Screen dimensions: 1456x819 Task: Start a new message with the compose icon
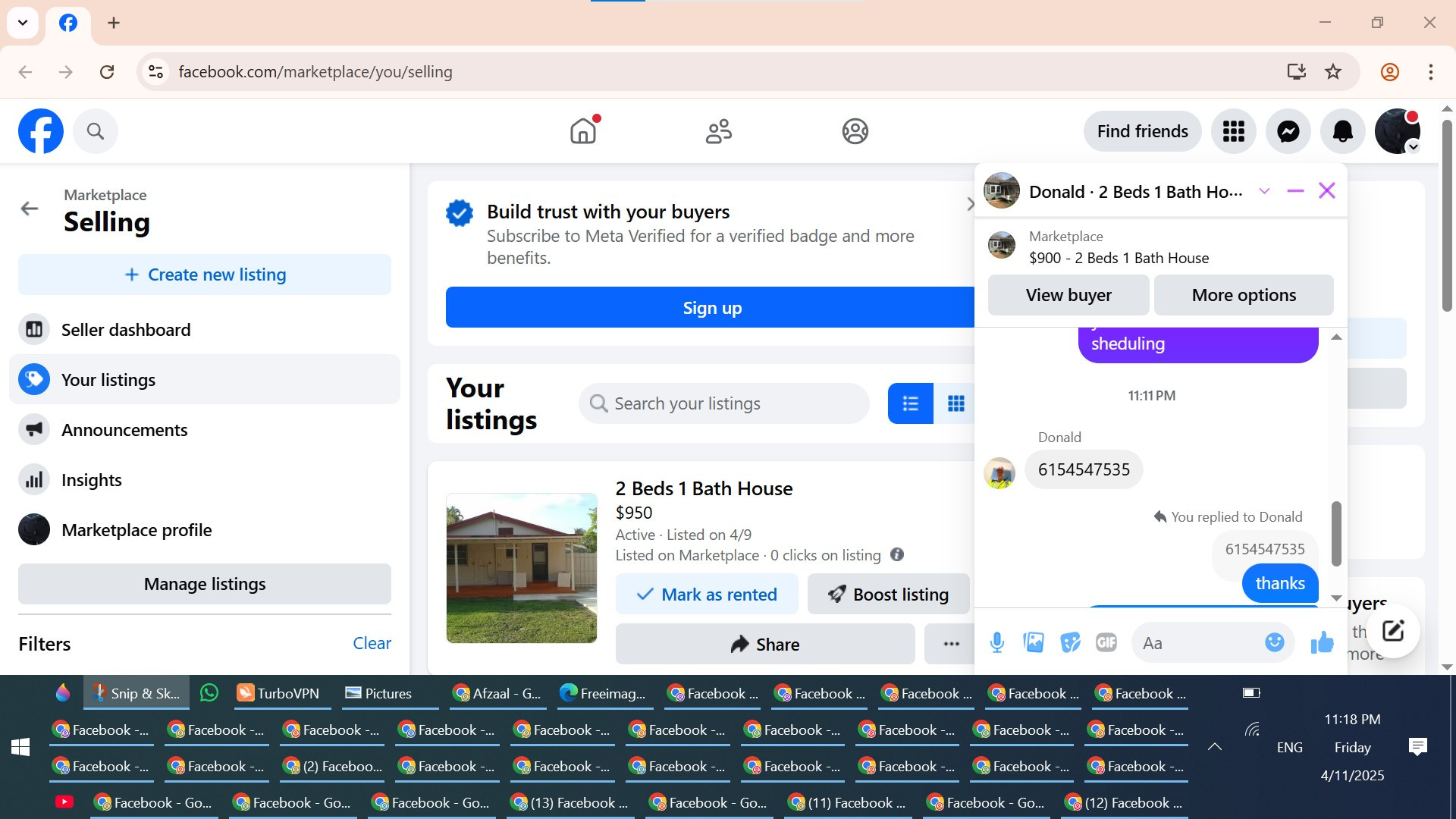coord(1393,630)
